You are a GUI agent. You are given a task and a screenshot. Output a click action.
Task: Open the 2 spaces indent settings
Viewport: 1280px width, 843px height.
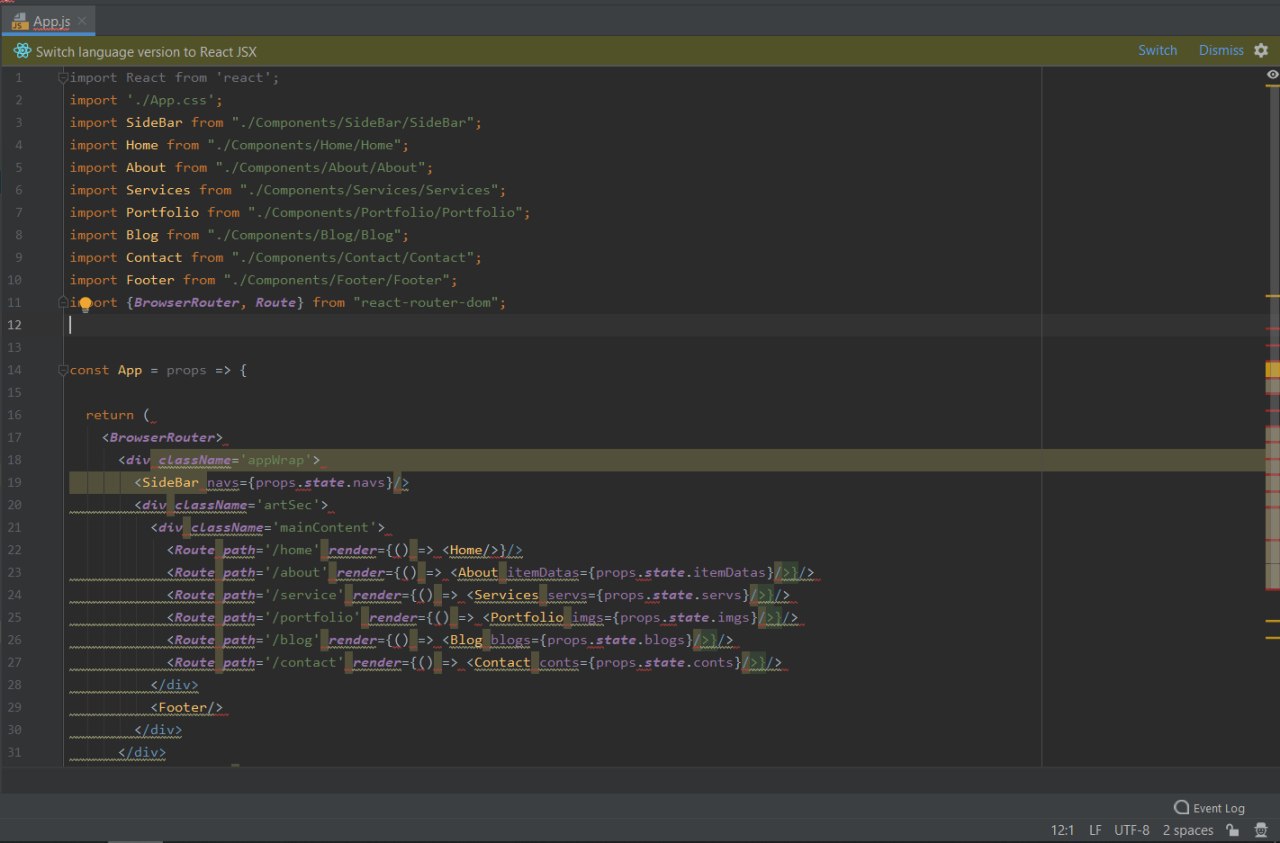tap(1187, 830)
